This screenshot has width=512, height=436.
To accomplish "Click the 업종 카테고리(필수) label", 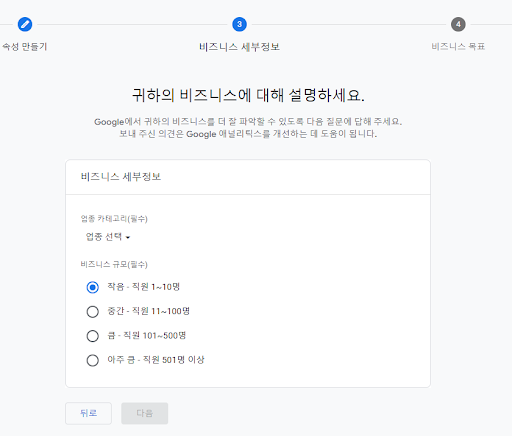I will tap(114, 219).
